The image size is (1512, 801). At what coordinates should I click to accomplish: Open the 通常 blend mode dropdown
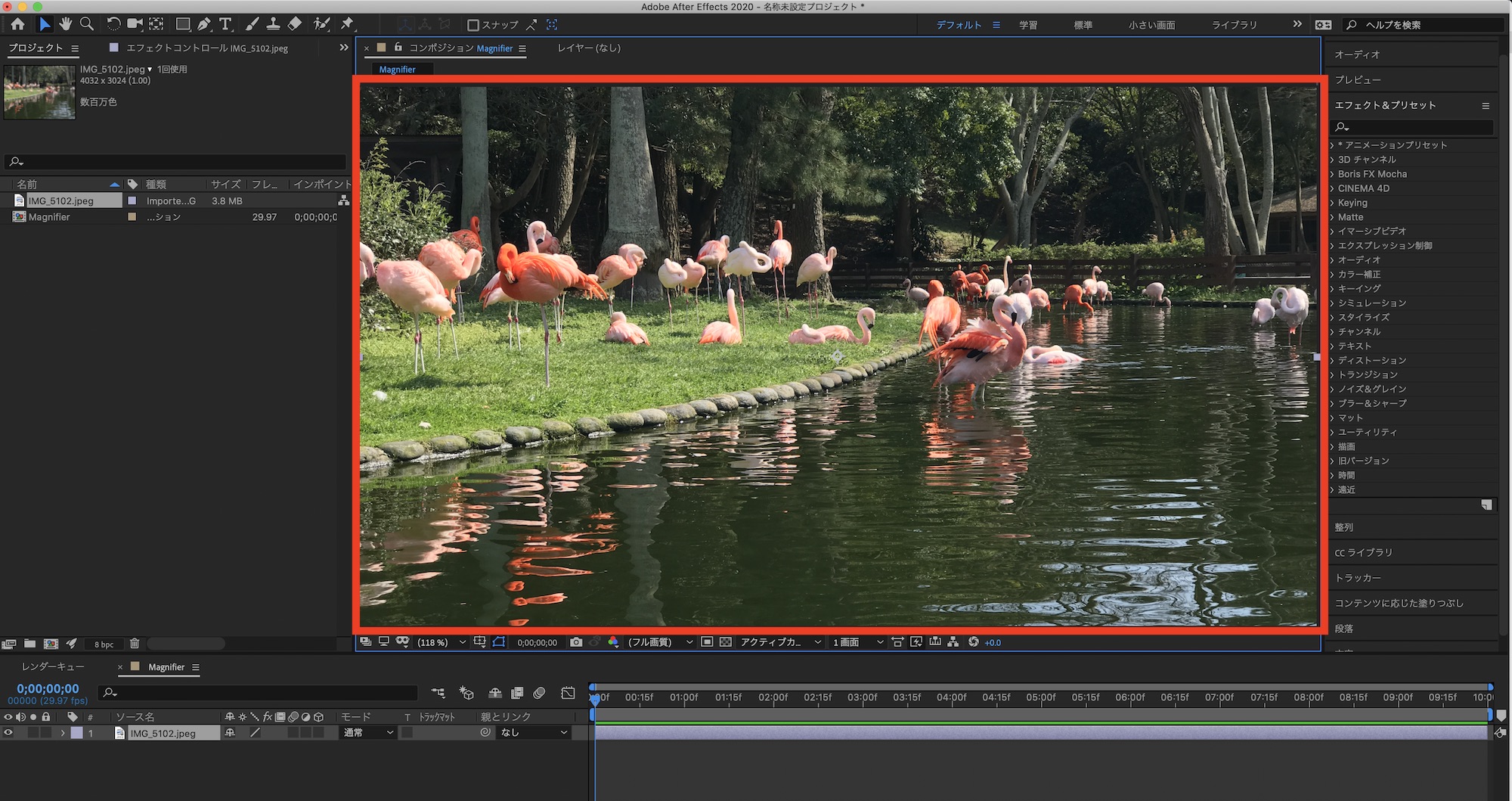click(368, 733)
